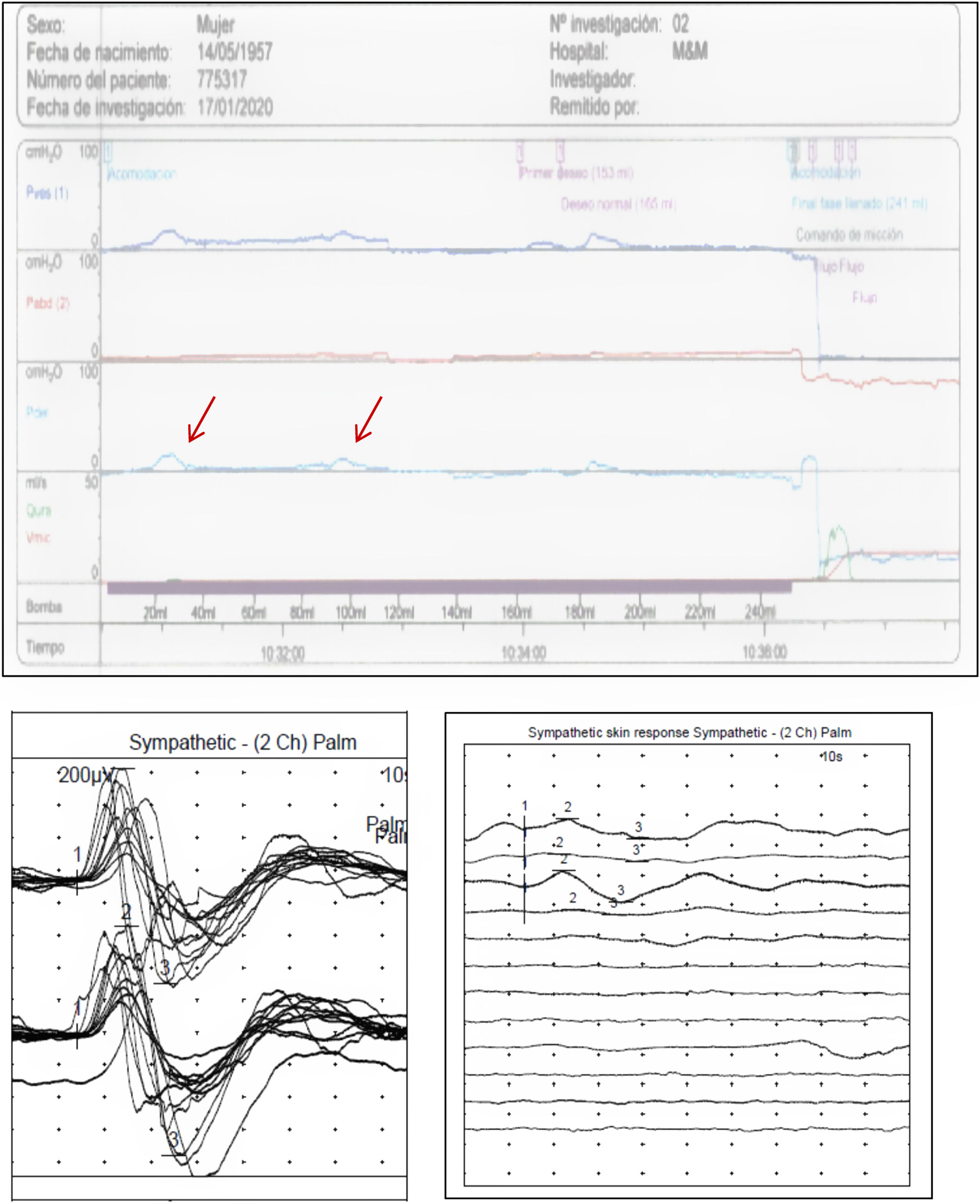Click the patient number 775317 field
The width and height of the screenshot is (980, 1204).
click(222, 80)
